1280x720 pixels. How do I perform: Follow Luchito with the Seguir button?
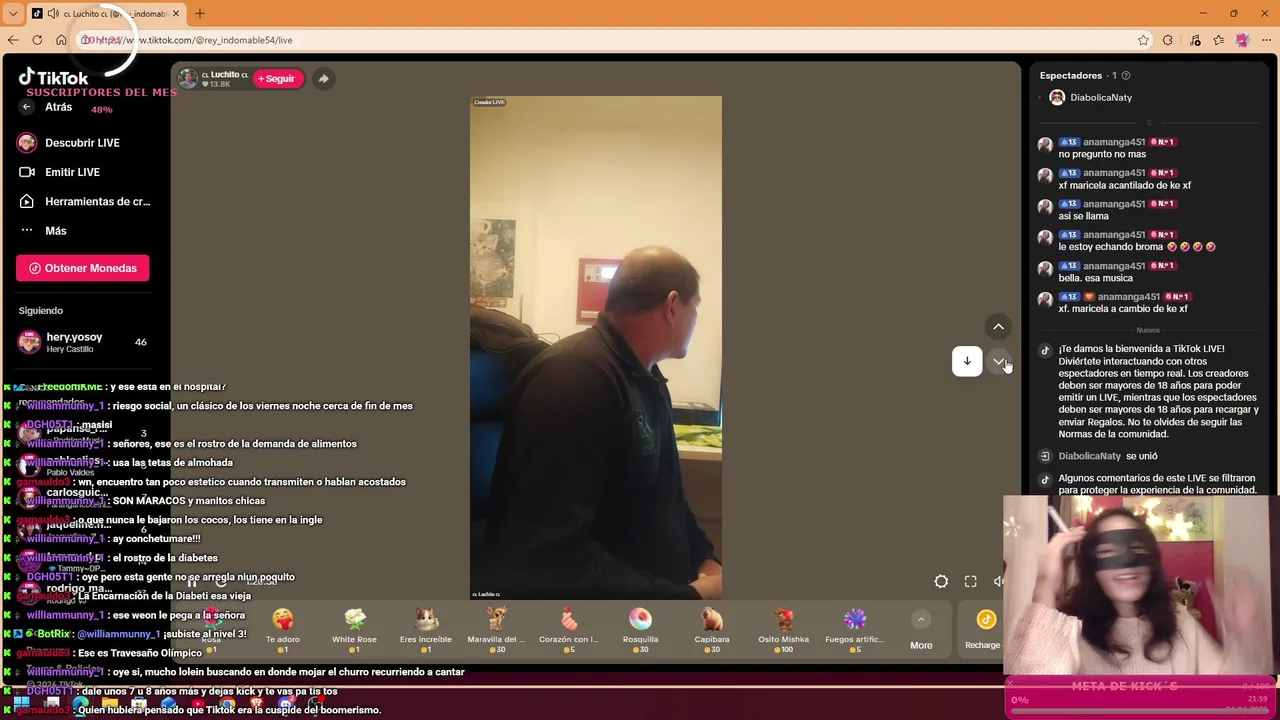277,79
